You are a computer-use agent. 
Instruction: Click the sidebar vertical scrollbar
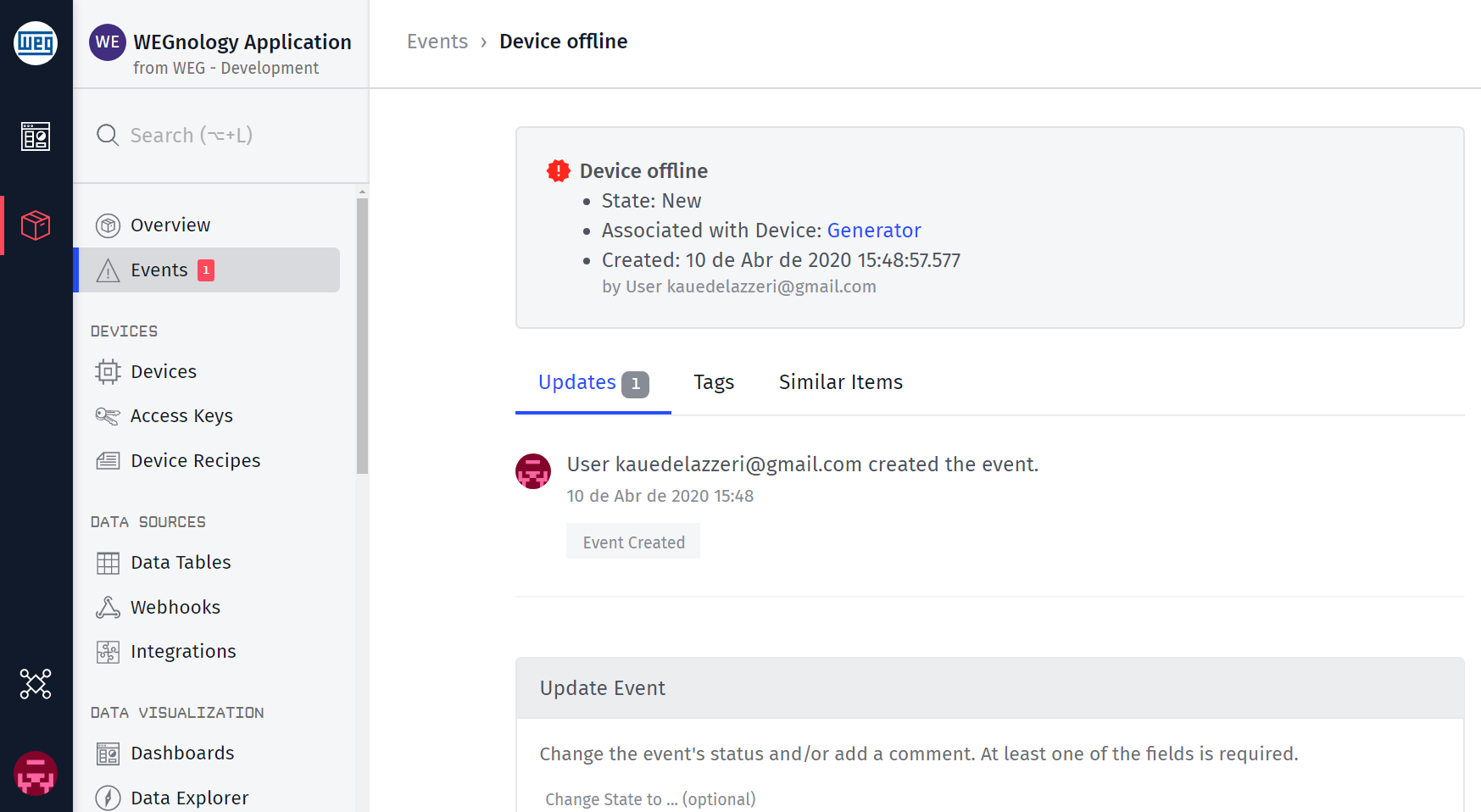(362, 336)
